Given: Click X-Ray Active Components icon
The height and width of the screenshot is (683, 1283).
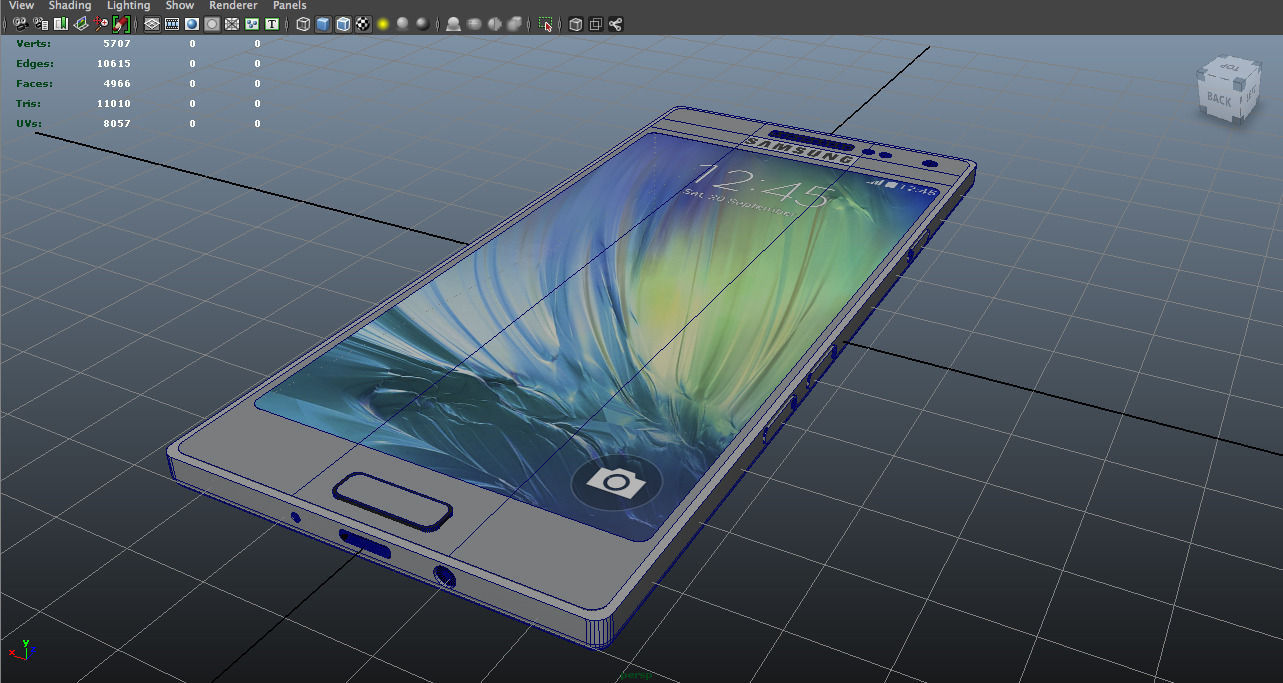Looking at the screenshot, I should [596, 23].
